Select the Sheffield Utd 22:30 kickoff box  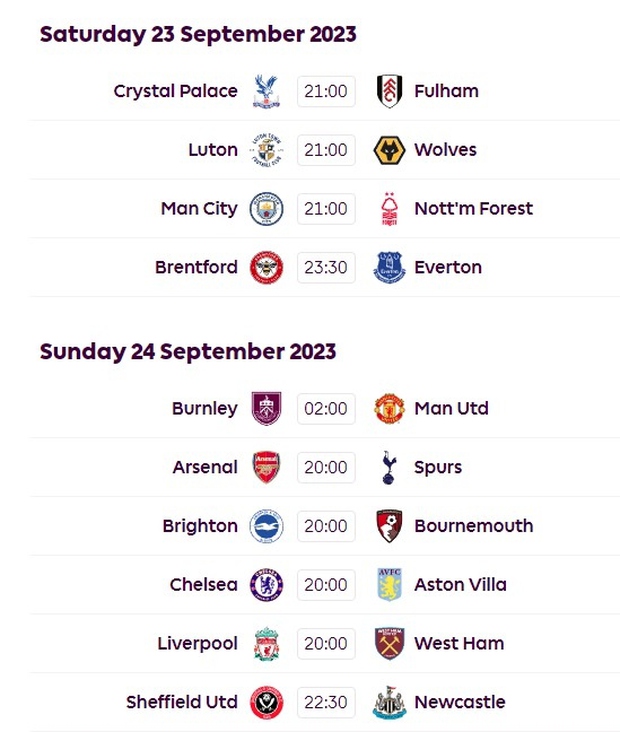point(326,702)
